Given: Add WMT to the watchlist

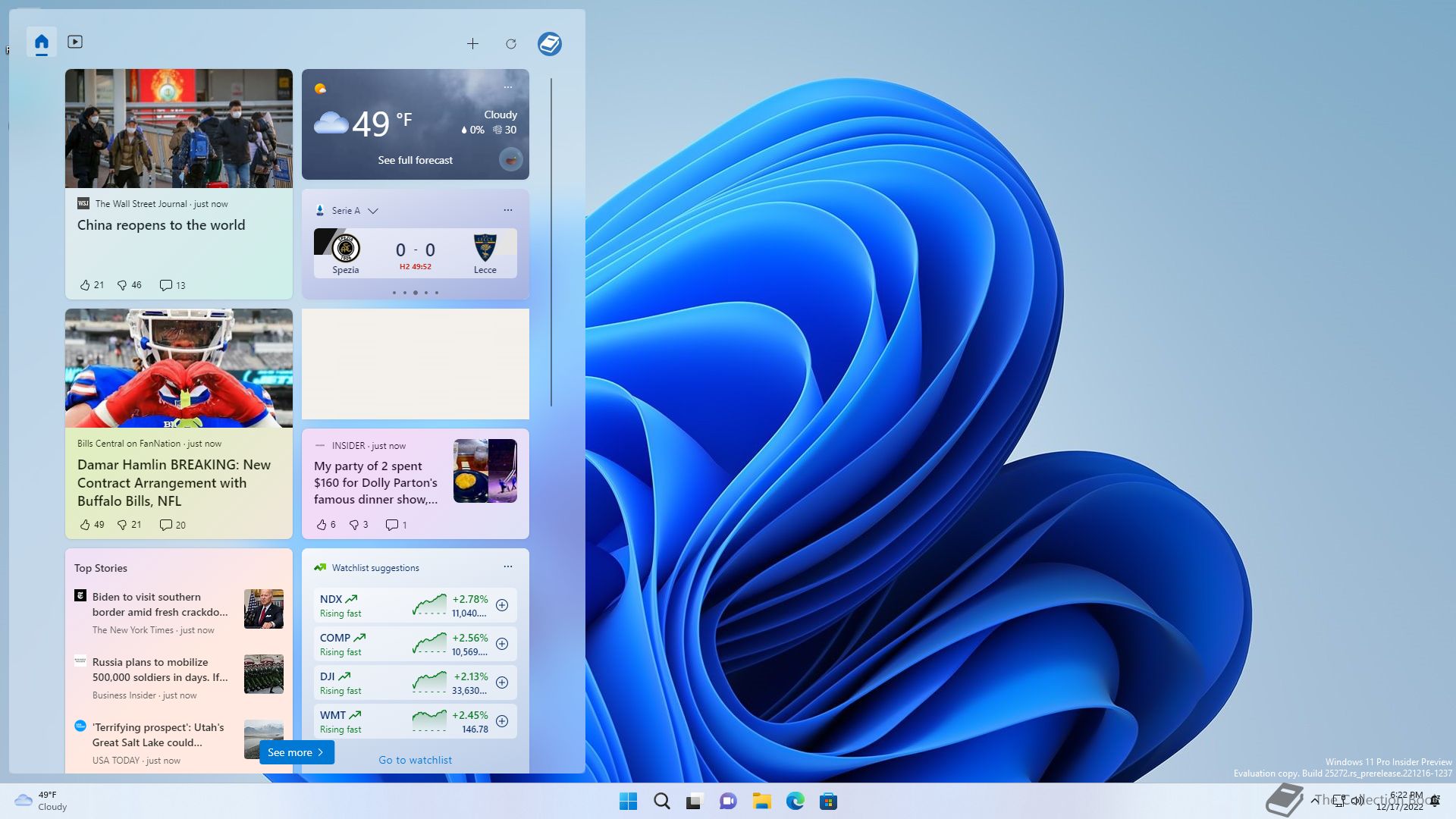Looking at the screenshot, I should (502, 721).
